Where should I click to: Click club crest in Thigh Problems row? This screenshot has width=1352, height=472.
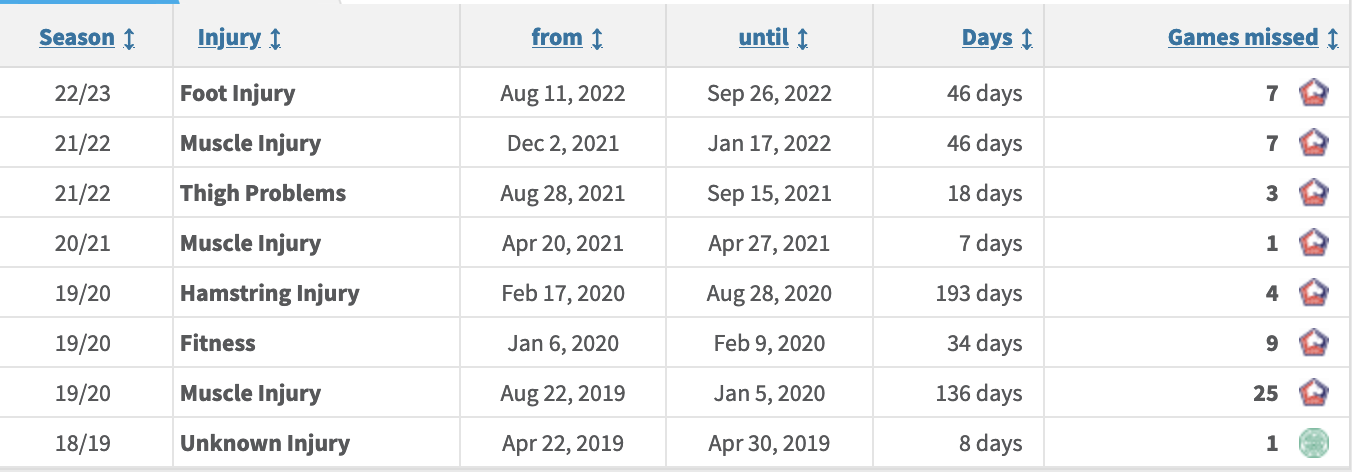tap(1313, 194)
